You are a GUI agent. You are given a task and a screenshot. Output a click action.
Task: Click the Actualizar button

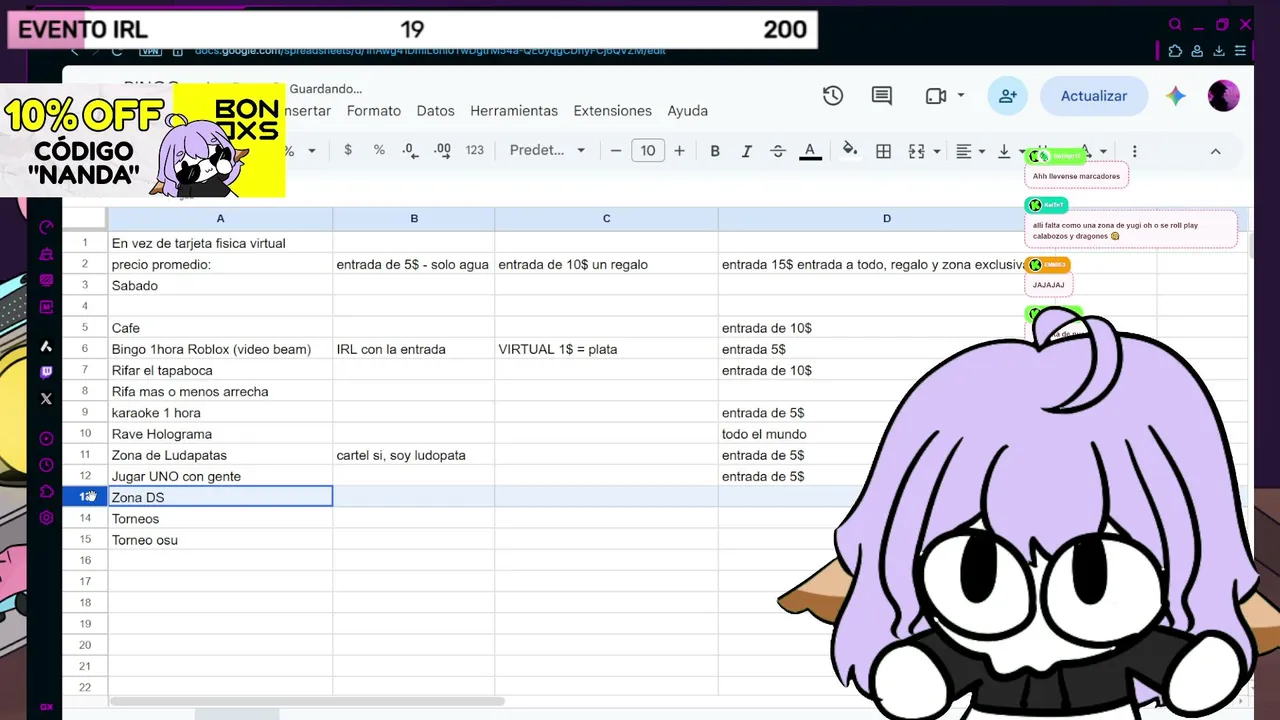pyautogui.click(x=1094, y=96)
